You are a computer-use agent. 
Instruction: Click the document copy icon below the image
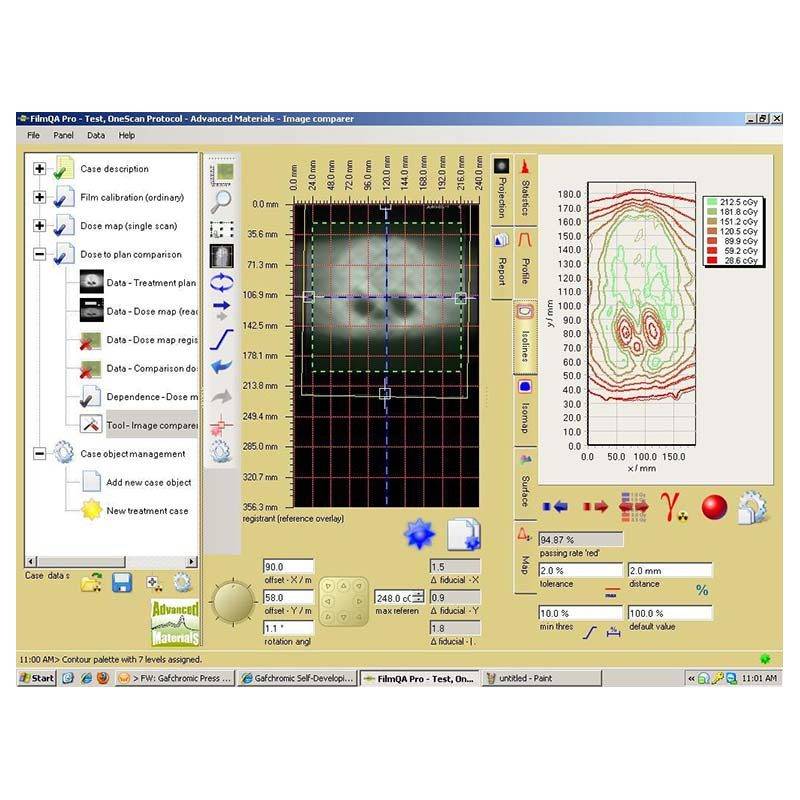point(463,534)
